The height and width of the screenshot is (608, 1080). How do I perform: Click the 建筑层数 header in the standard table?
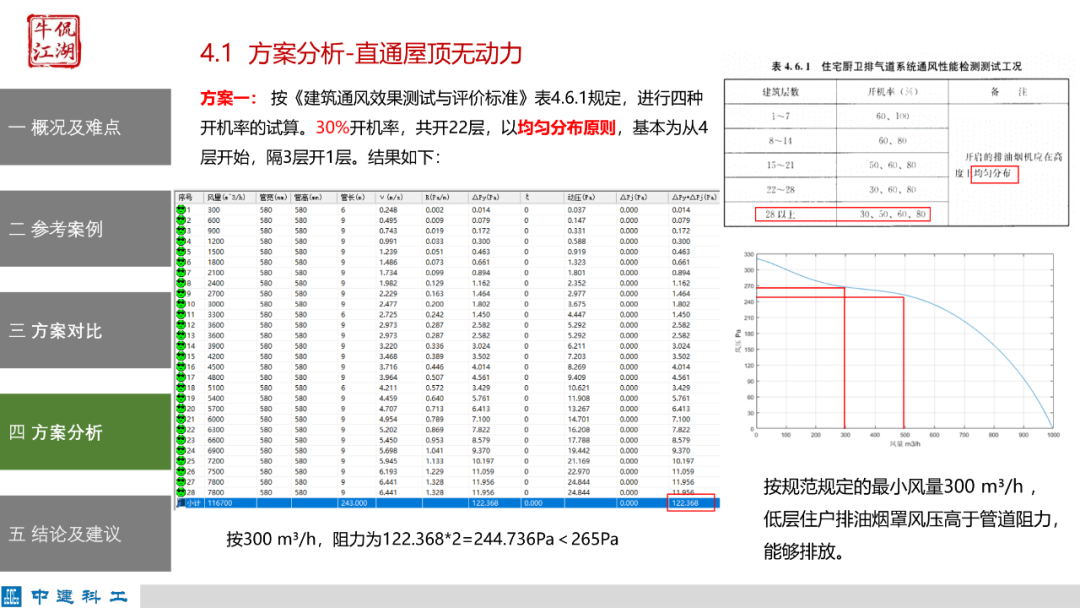coord(780,92)
